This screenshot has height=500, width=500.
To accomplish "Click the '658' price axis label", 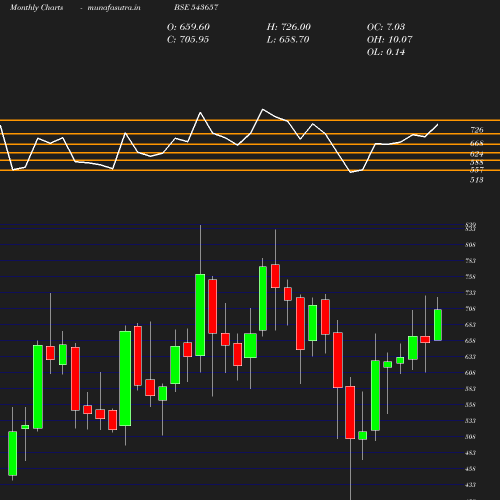I will coord(470,341).
